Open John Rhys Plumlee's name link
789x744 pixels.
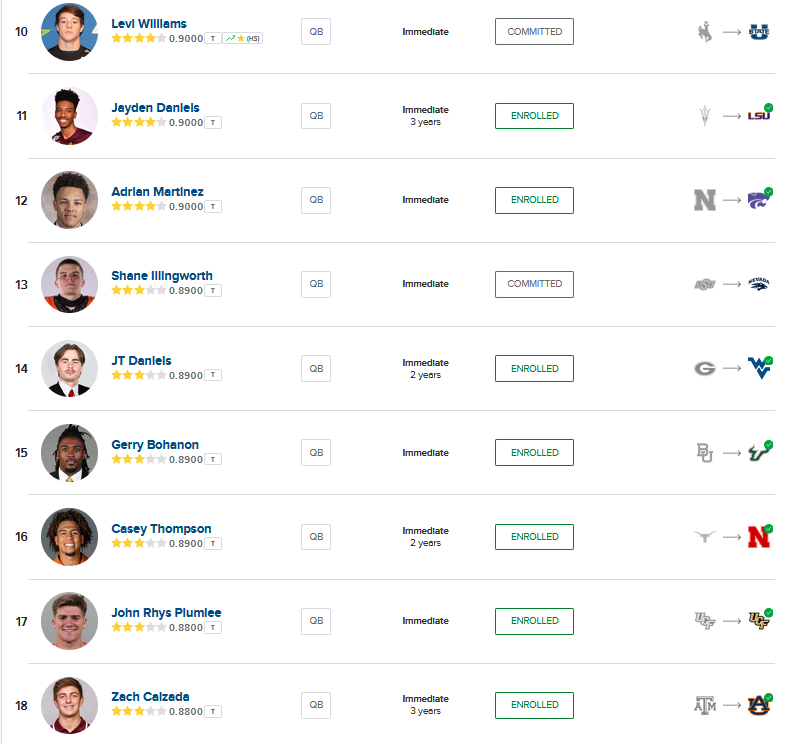(x=166, y=613)
